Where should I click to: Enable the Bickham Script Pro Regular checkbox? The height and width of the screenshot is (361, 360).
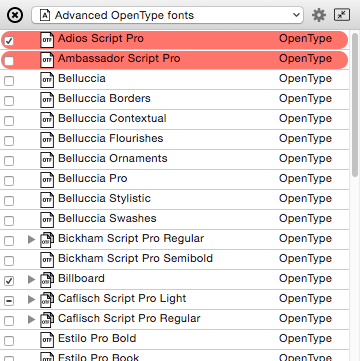coord(9,241)
